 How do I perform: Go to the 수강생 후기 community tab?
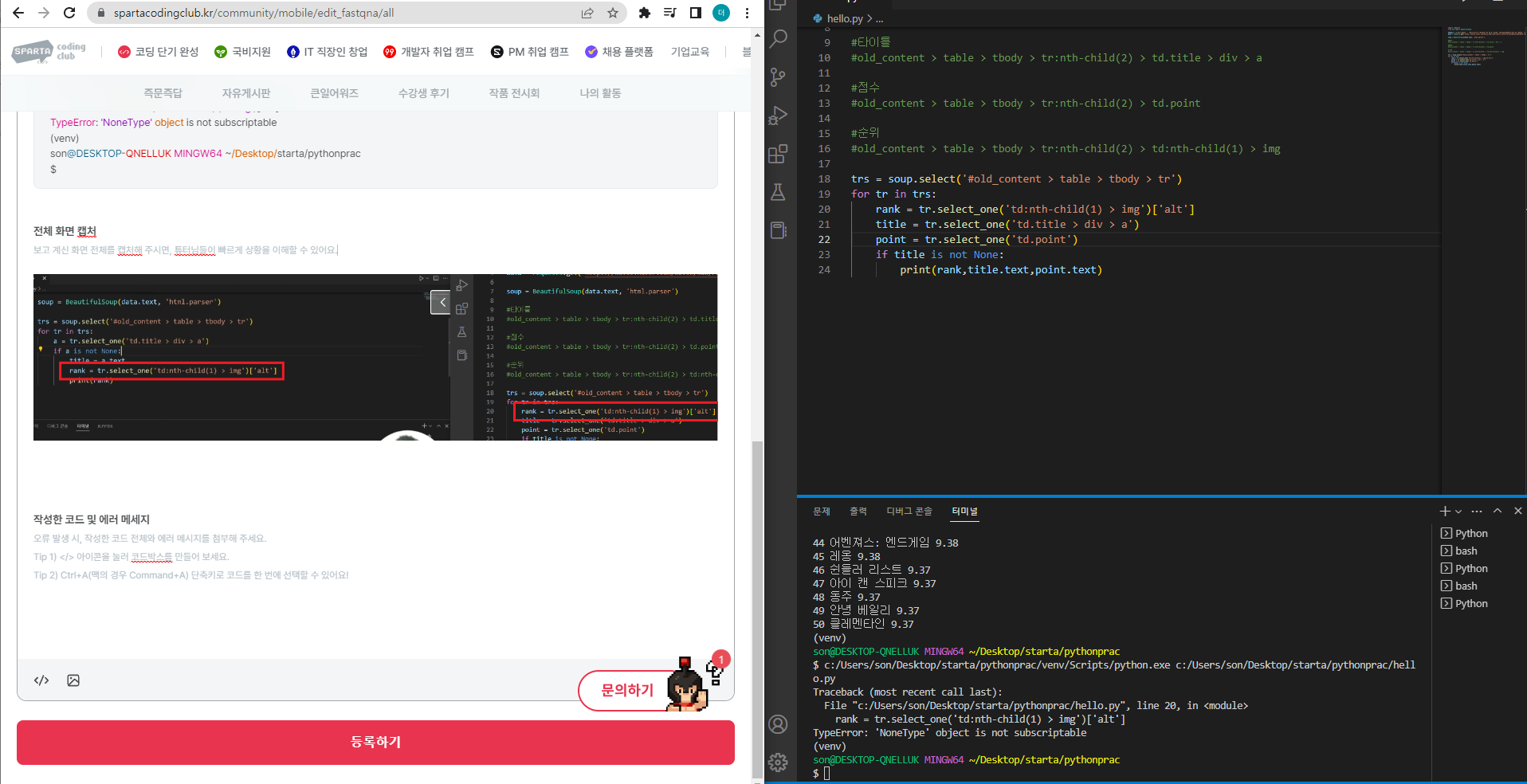[424, 93]
